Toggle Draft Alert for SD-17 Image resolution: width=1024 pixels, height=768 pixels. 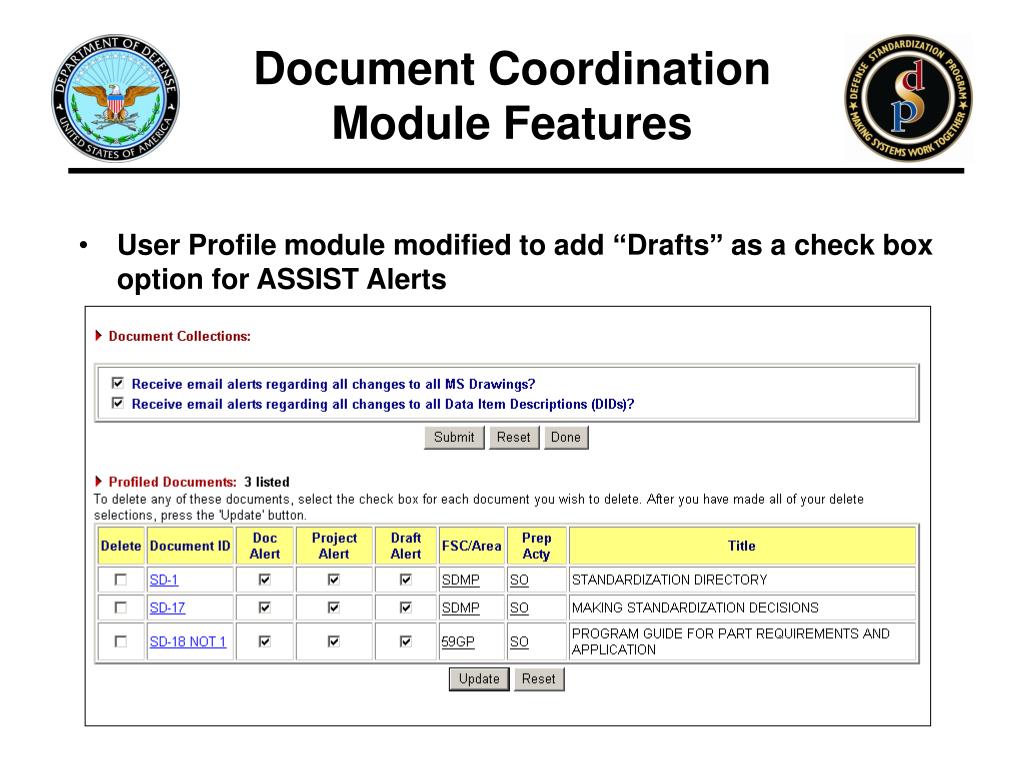[x=406, y=607]
